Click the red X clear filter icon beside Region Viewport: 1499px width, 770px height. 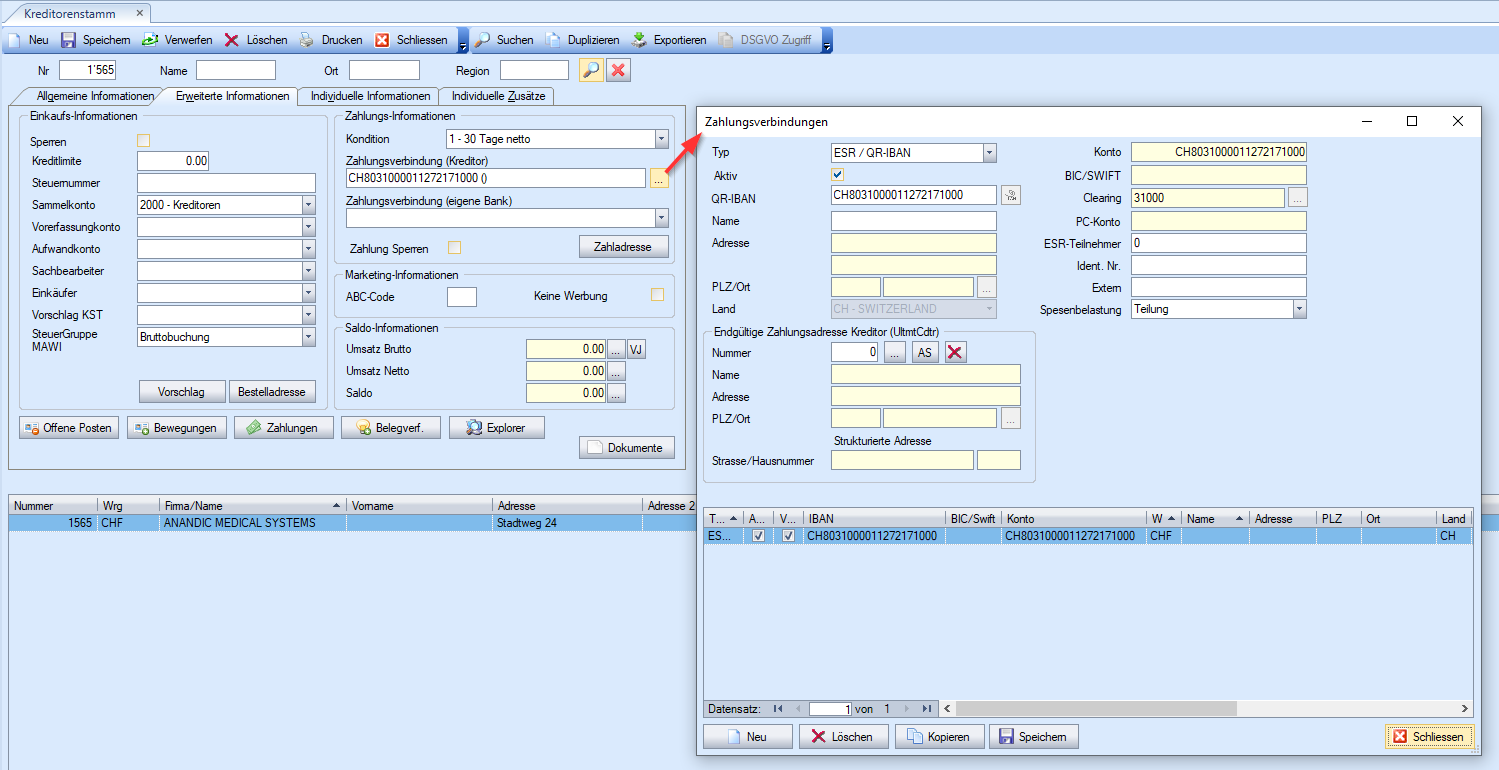tap(619, 70)
